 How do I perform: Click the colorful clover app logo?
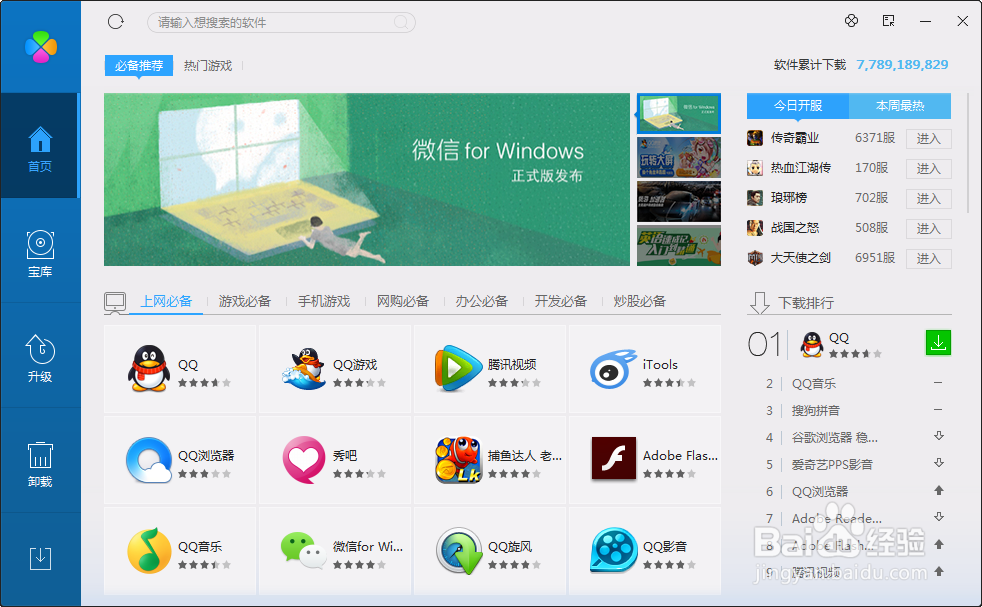[41, 47]
